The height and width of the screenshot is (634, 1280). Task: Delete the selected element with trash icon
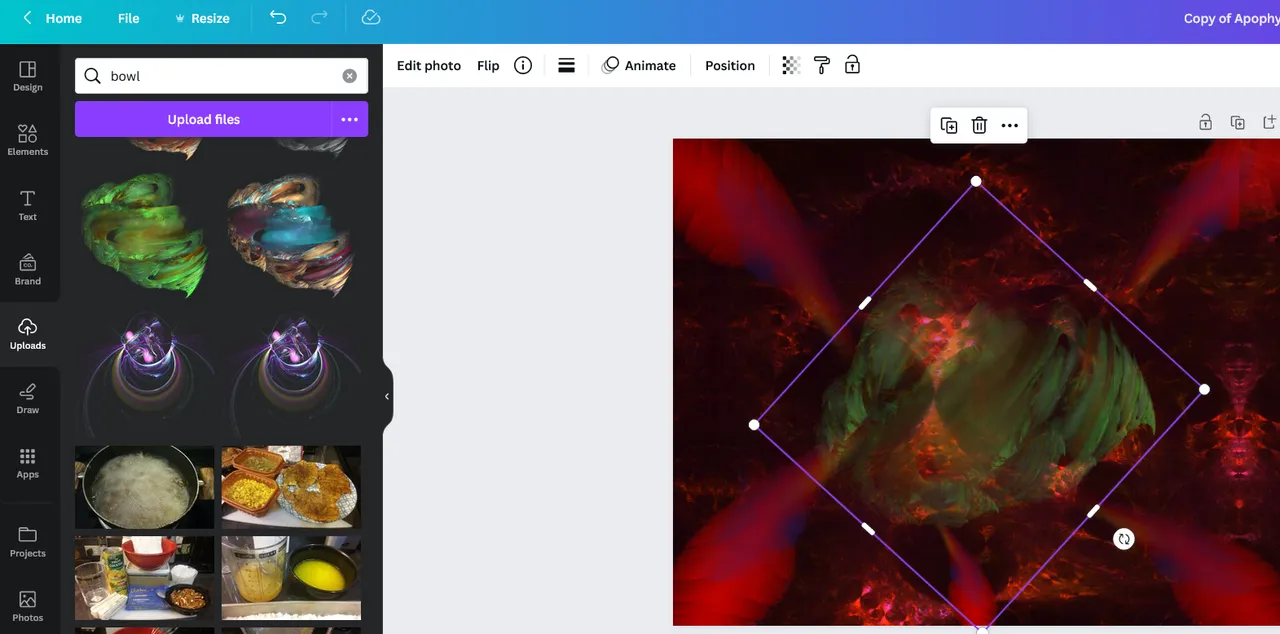(x=979, y=125)
